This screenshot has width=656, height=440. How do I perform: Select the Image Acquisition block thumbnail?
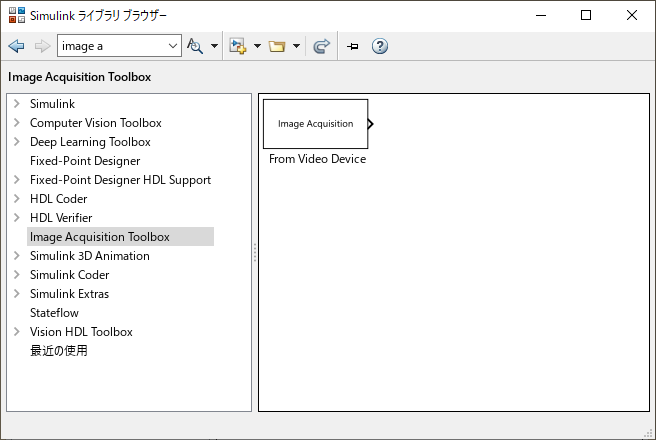click(x=315, y=124)
